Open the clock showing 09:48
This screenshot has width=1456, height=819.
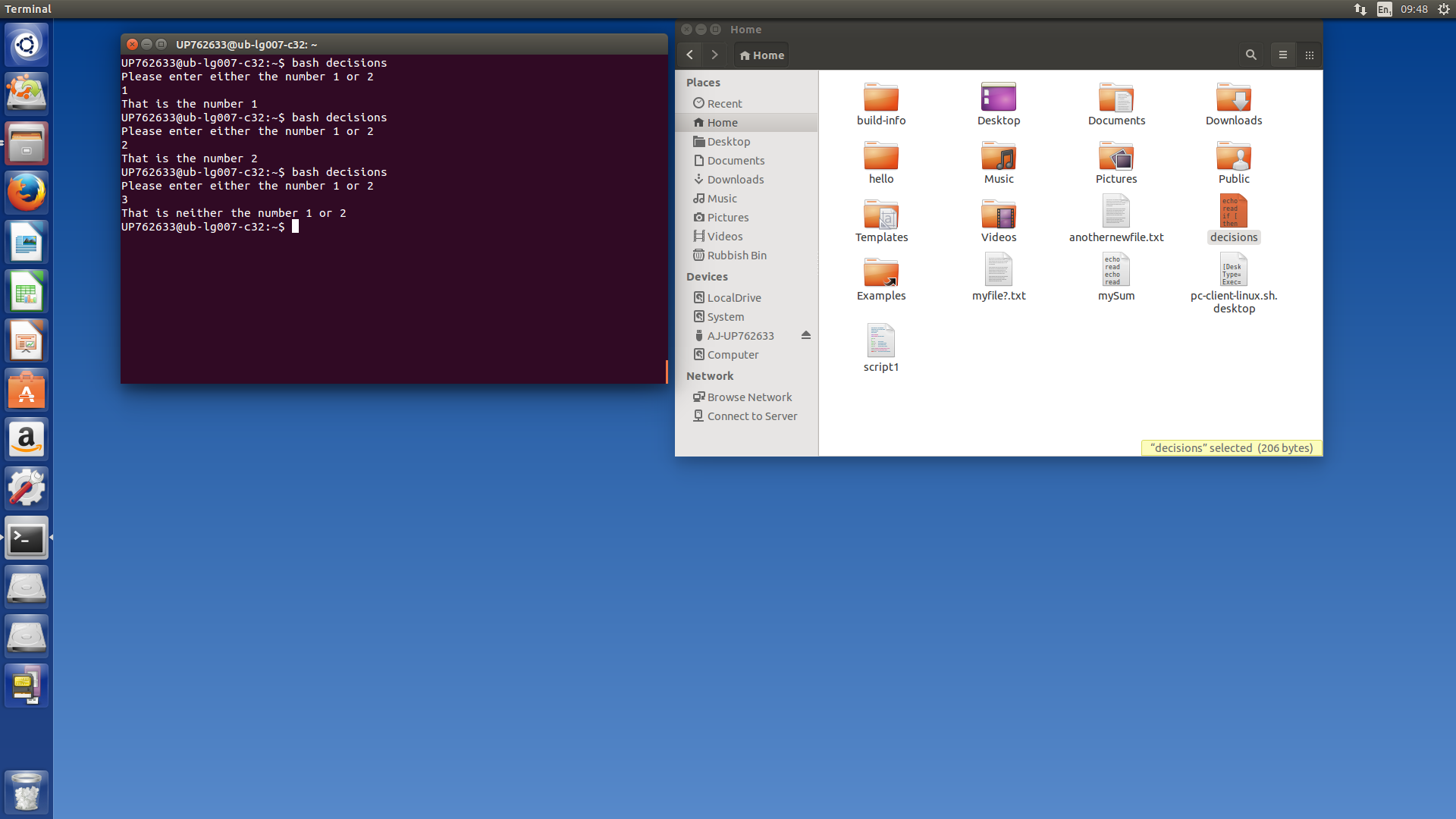point(1414,9)
